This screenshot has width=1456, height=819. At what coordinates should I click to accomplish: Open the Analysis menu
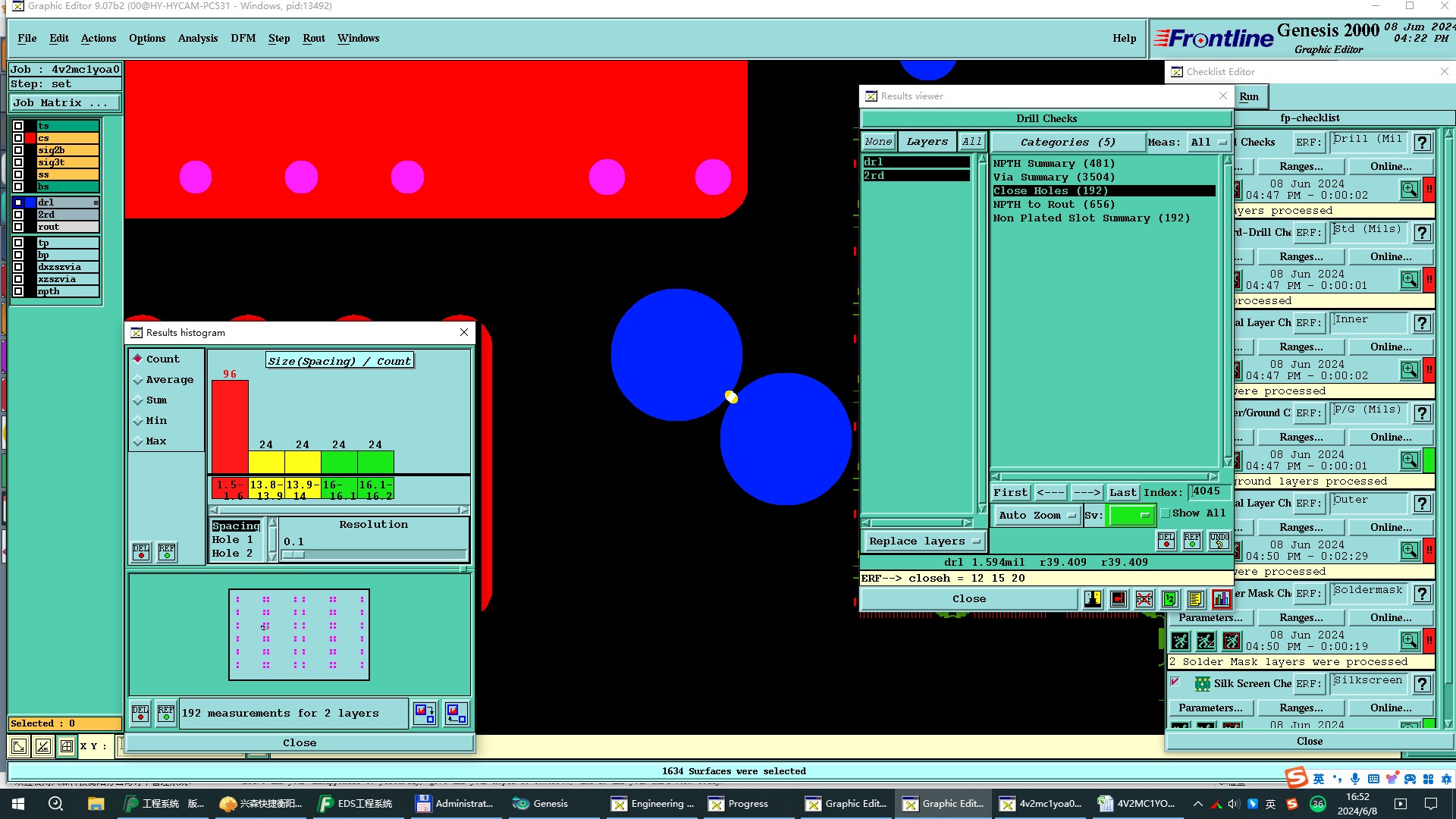(197, 38)
